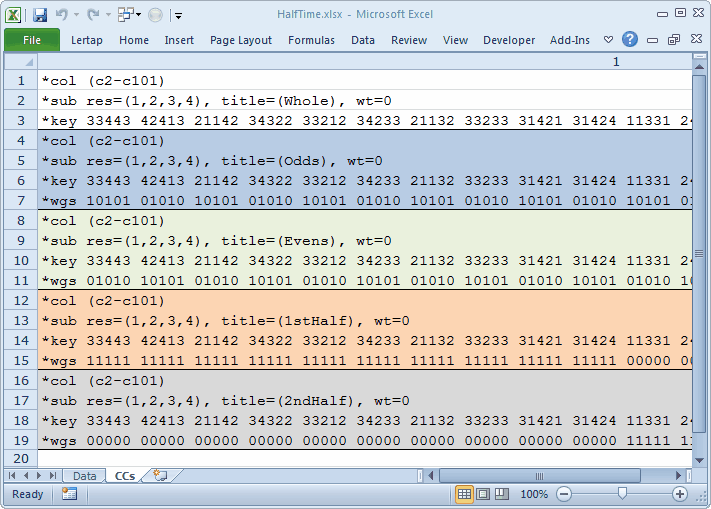Insert a new worksheet with the tab icon
The image size is (711, 509).
pyautogui.click(x=160, y=476)
